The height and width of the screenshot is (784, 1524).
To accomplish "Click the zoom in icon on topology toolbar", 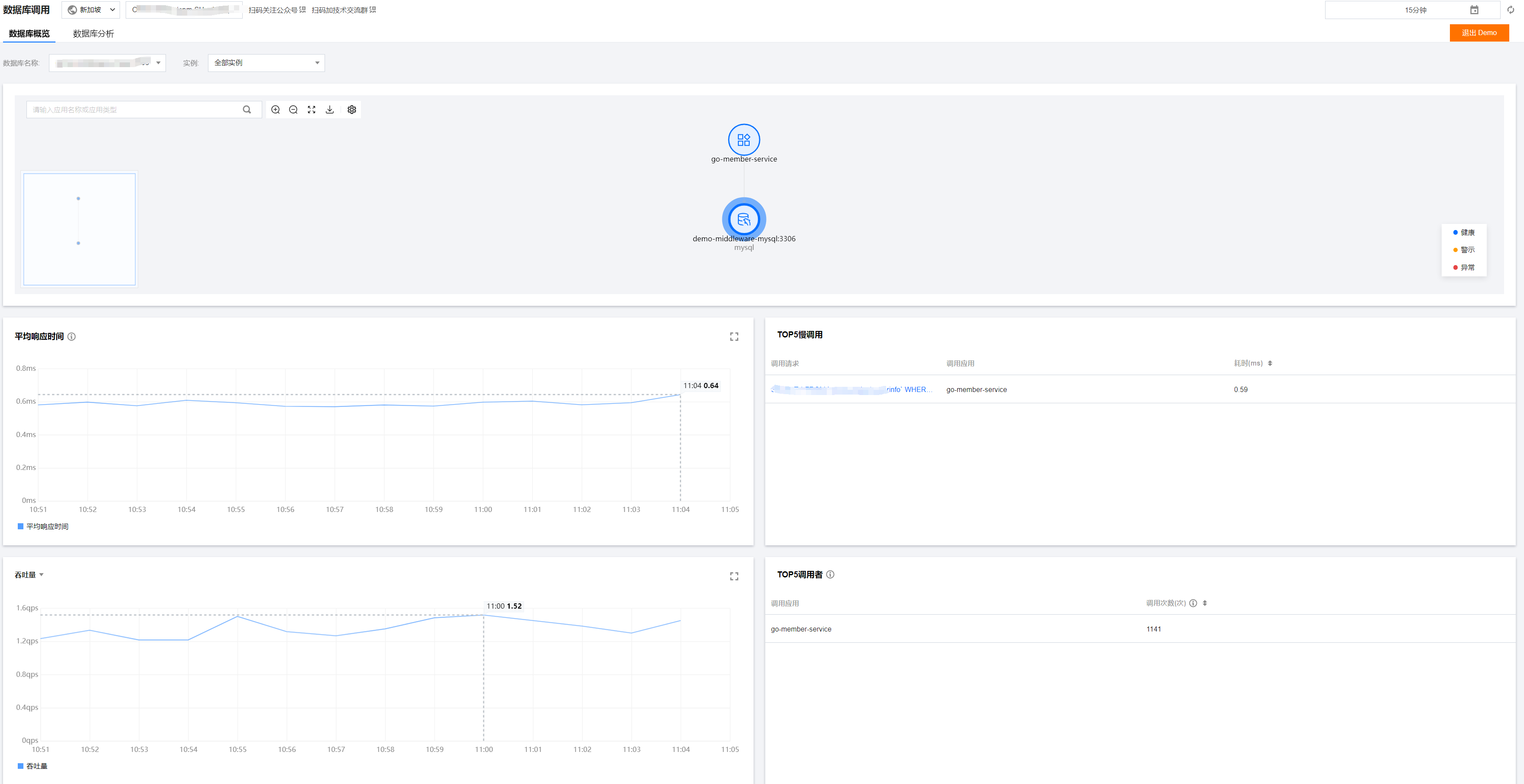I will pos(276,110).
